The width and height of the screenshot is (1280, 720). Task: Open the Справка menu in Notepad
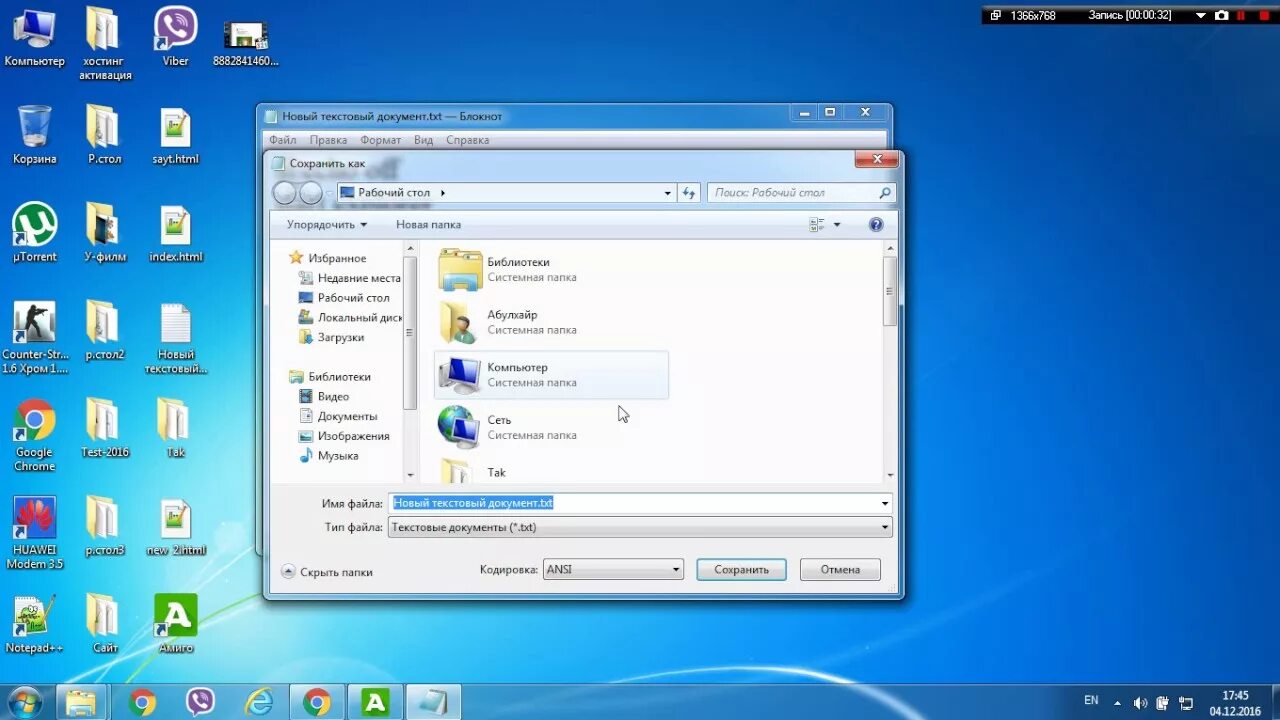[x=467, y=140]
